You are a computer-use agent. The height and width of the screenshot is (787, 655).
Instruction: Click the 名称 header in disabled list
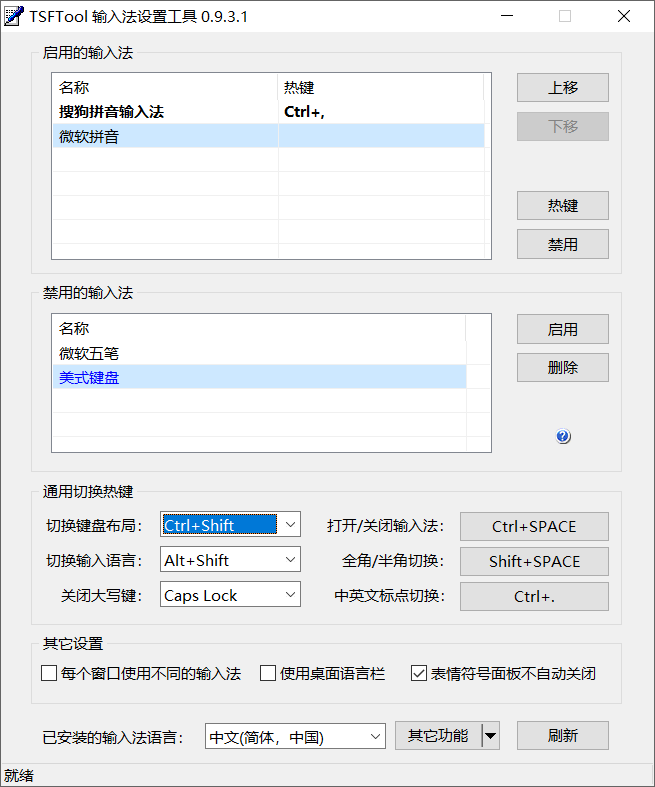(259, 329)
